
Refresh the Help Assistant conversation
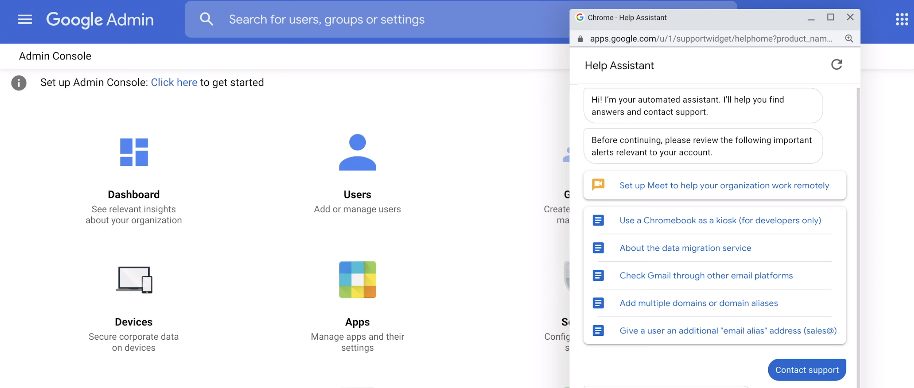(x=836, y=65)
